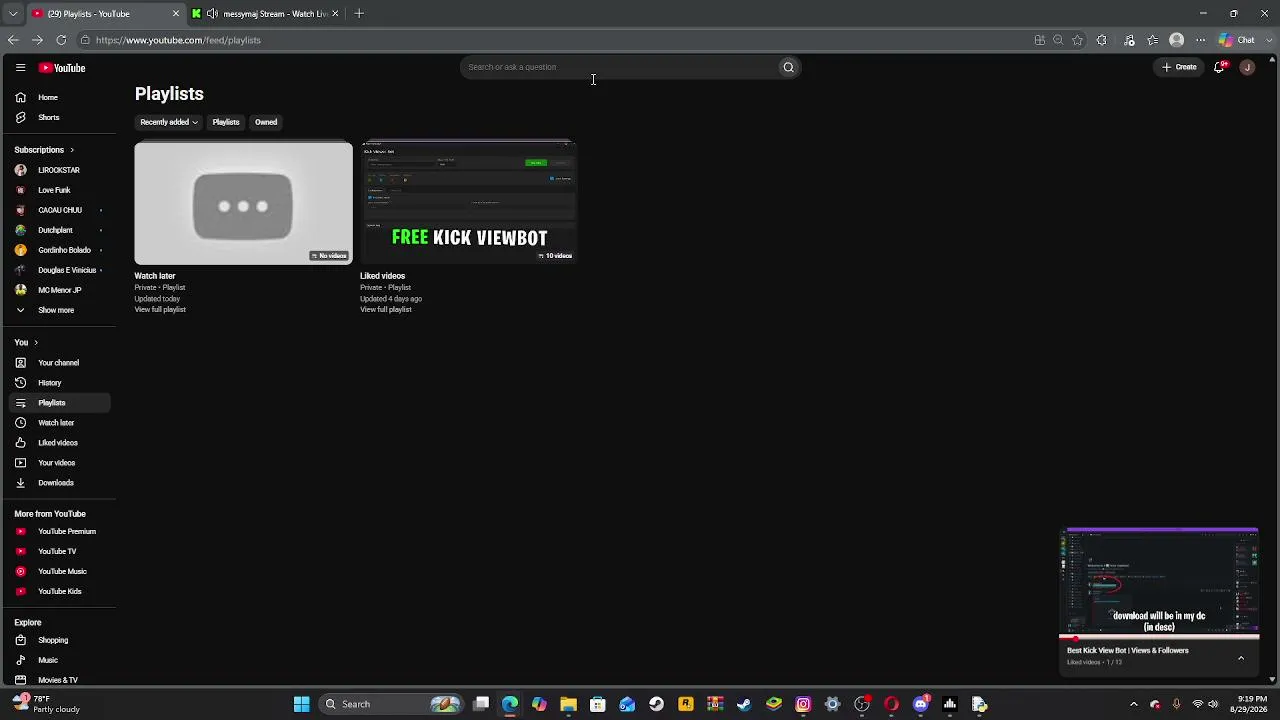Open the browser profile avatar
The height and width of the screenshot is (720, 1280).
click(x=1177, y=40)
